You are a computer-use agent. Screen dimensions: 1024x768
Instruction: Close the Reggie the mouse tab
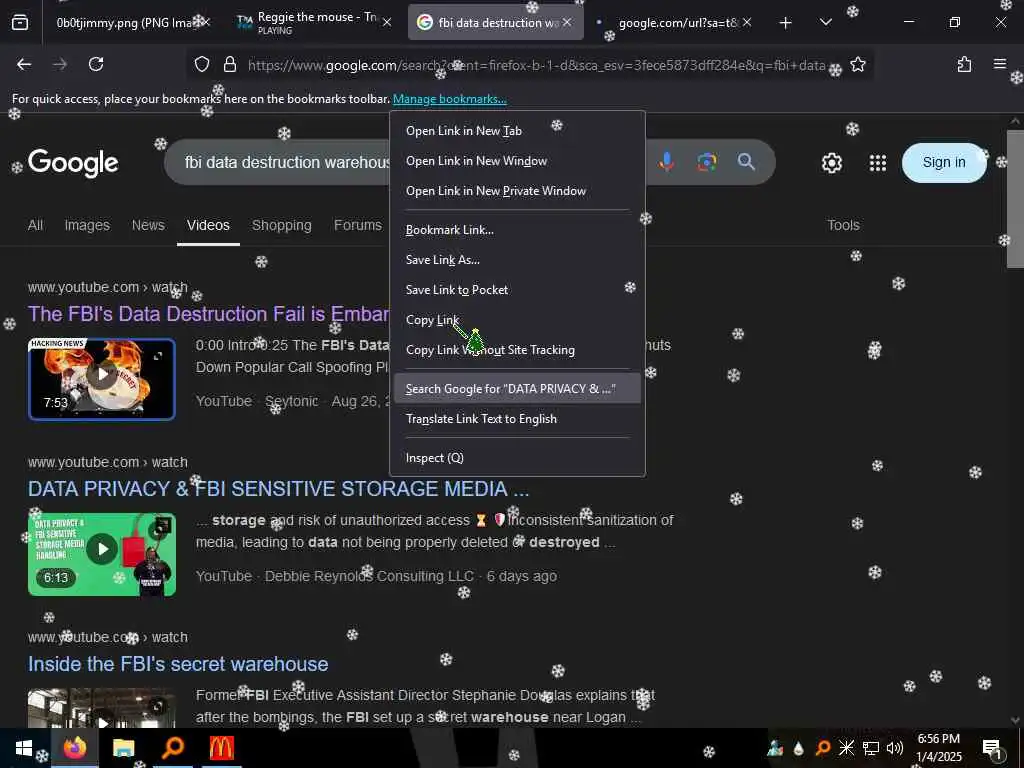(387, 22)
